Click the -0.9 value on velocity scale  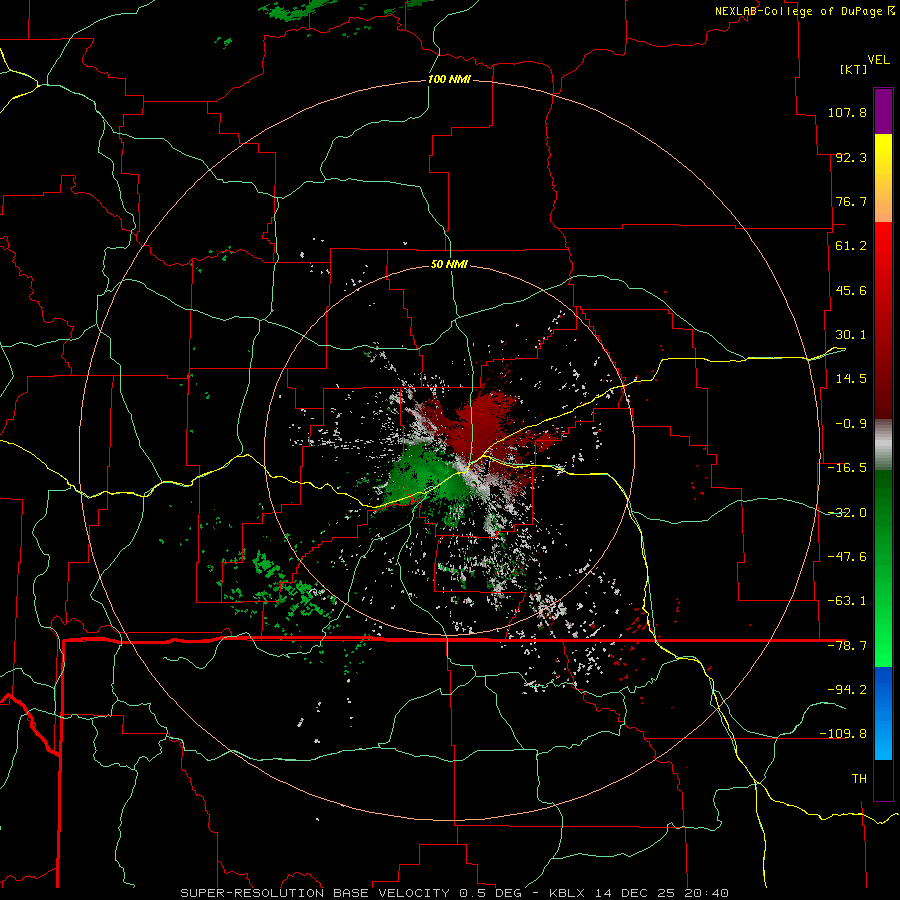[851, 424]
